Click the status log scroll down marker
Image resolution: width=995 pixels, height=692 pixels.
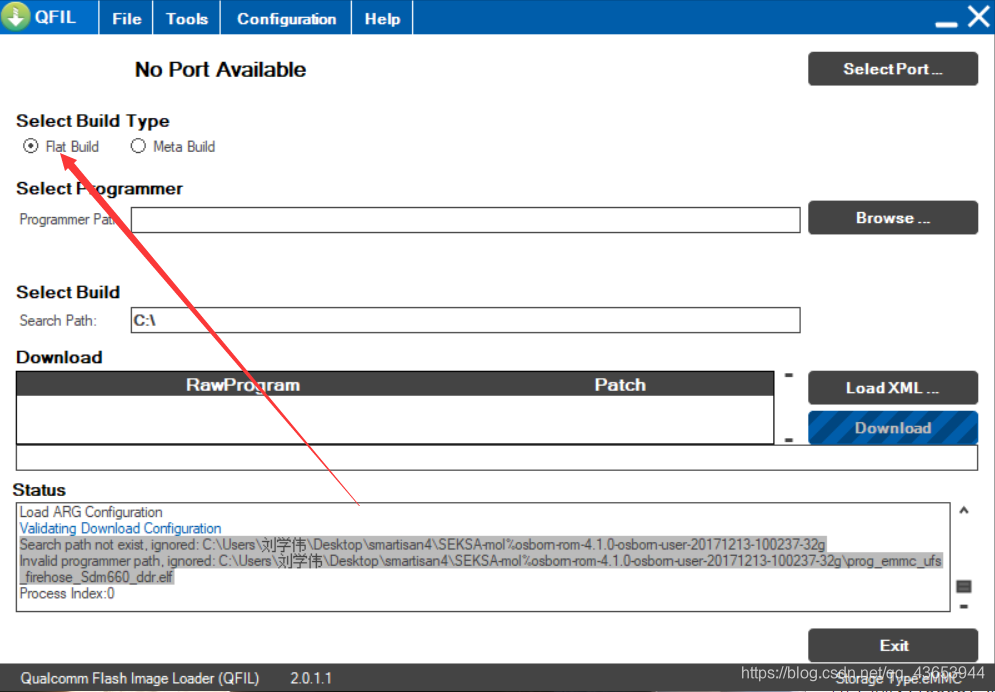click(x=964, y=607)
